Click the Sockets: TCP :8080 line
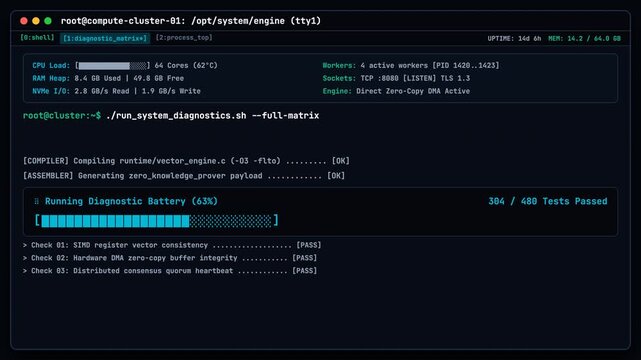This screenshot has height=360, width=641. pos(396,78)
